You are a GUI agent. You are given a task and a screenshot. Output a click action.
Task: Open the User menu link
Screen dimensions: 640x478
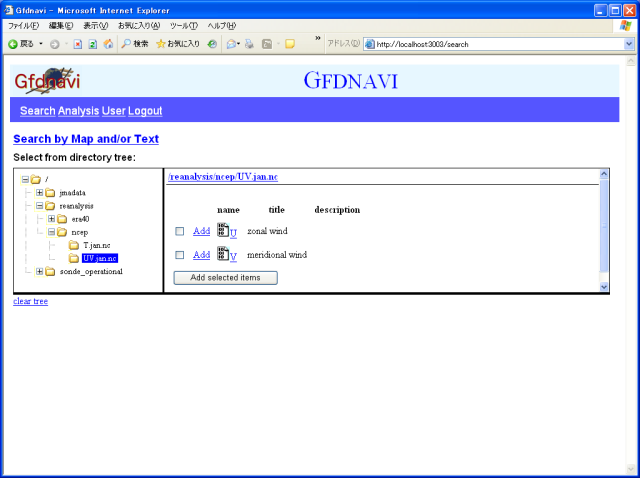[113, 111]
